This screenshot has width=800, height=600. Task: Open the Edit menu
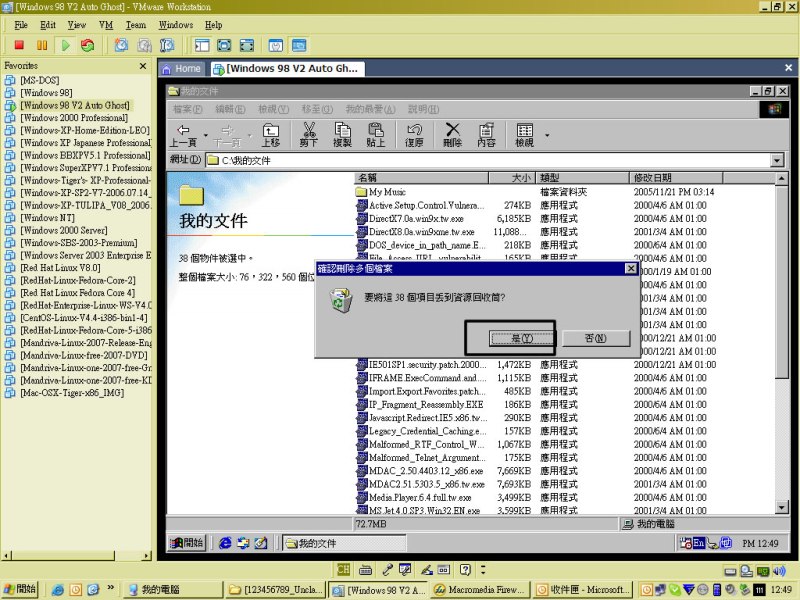(48, 25)
